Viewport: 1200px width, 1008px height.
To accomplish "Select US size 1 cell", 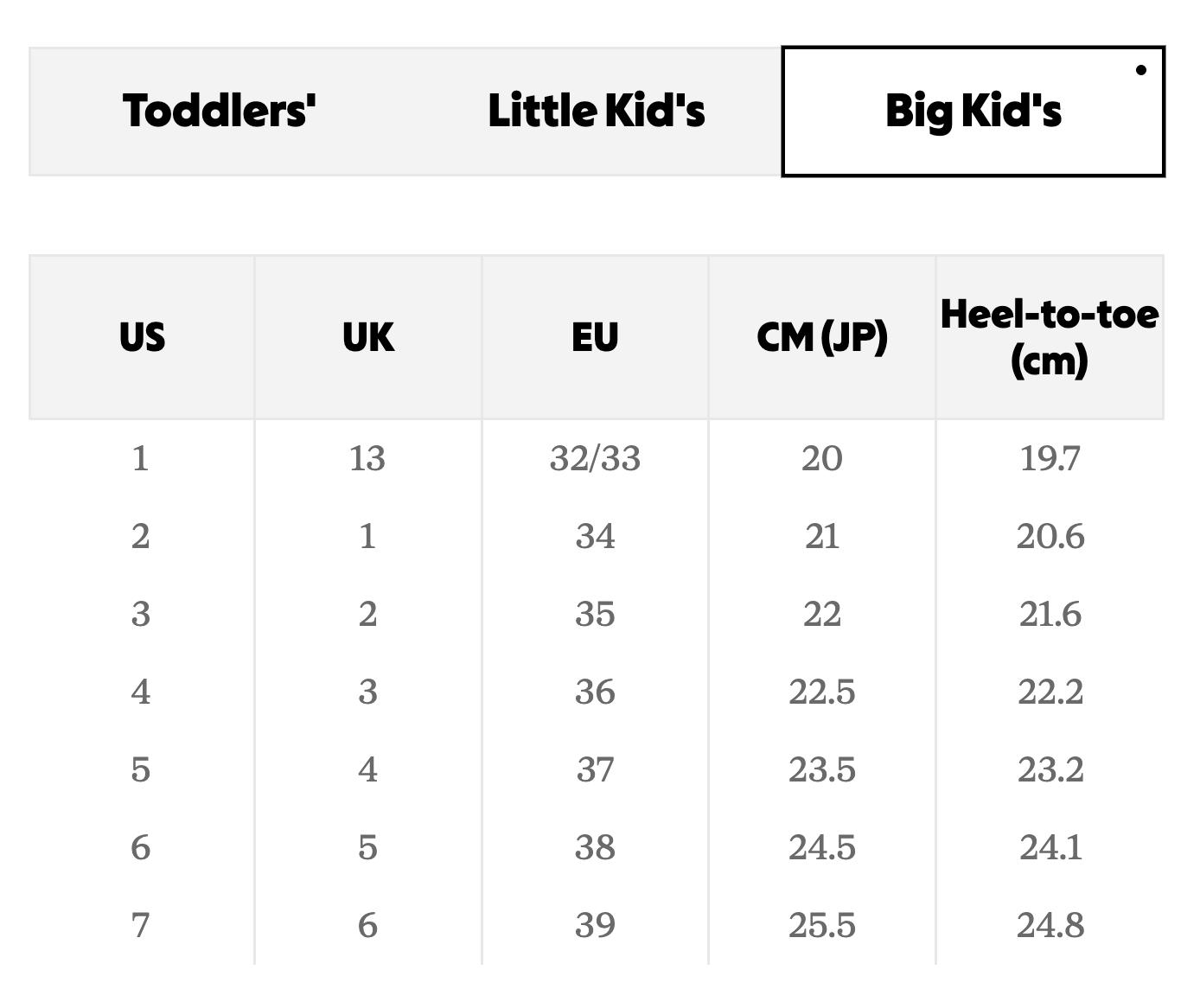I will point(141,458).
